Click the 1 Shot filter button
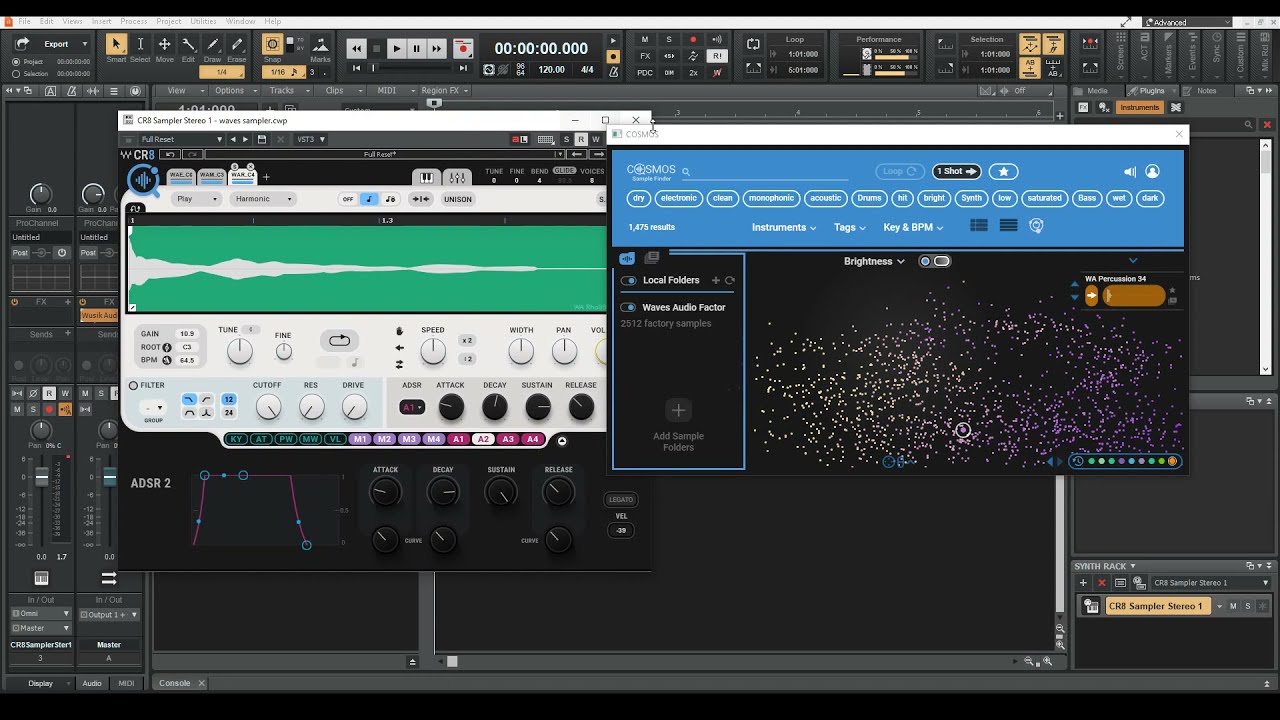The height and width of the screenshot is (720, 1280). tap(957, 171)
